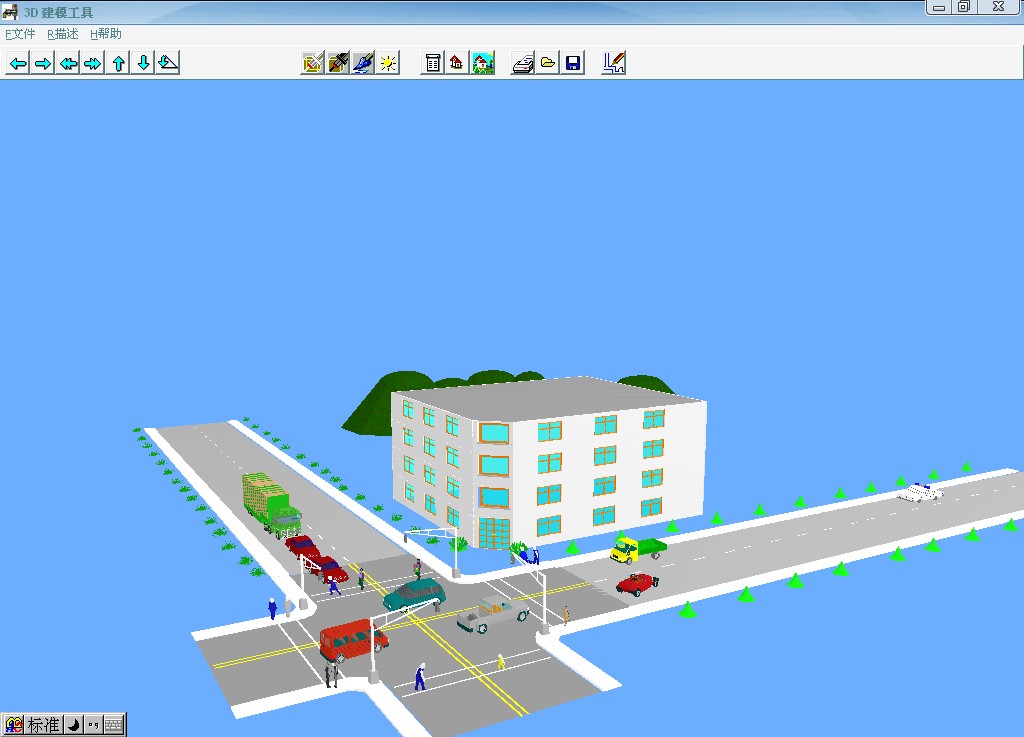Image resolution: width=1024 pixels, height=737 pixels.
Task: Click the application icon in title bar
Action: pos(10,12)
